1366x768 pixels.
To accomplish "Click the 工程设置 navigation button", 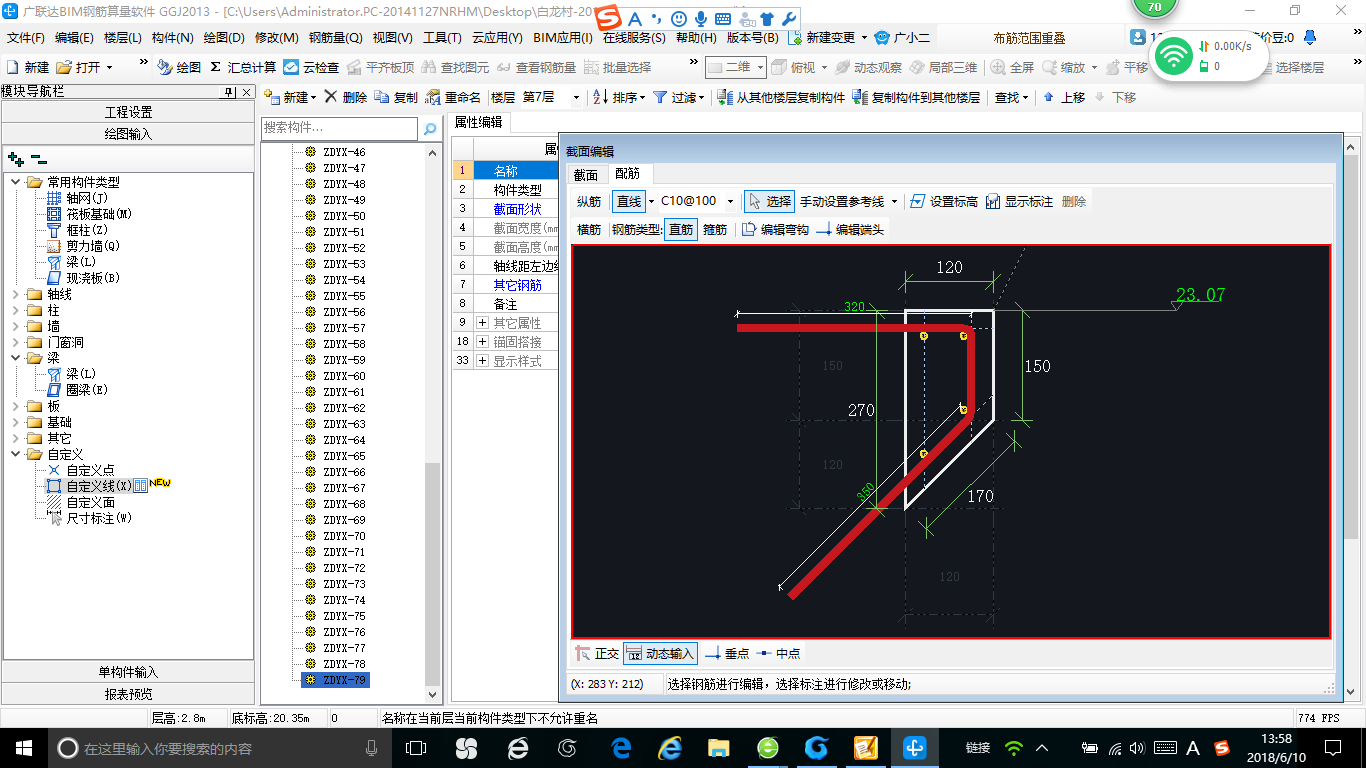I will 128,112.
